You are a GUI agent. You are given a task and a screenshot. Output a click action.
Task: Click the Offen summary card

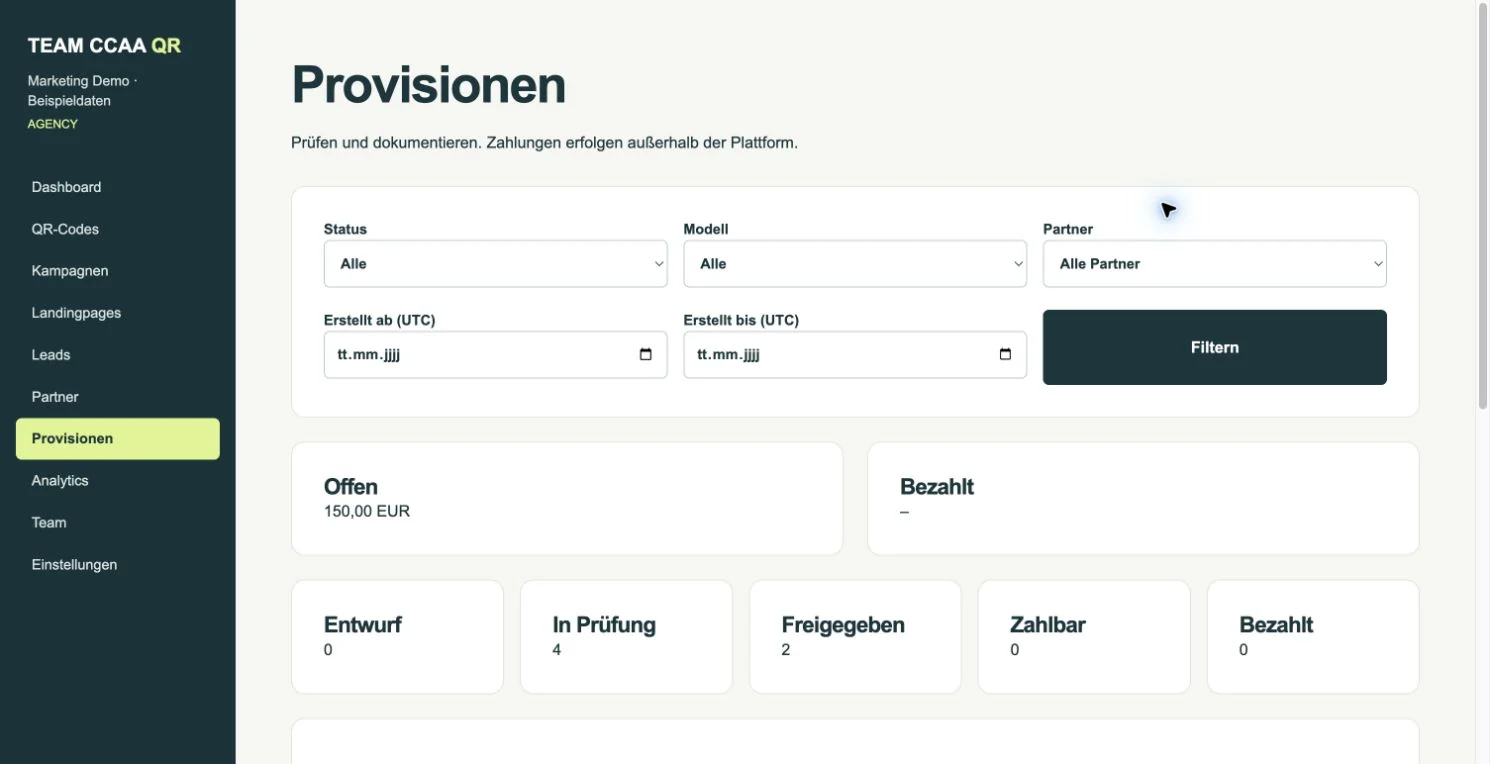point(567,498)
